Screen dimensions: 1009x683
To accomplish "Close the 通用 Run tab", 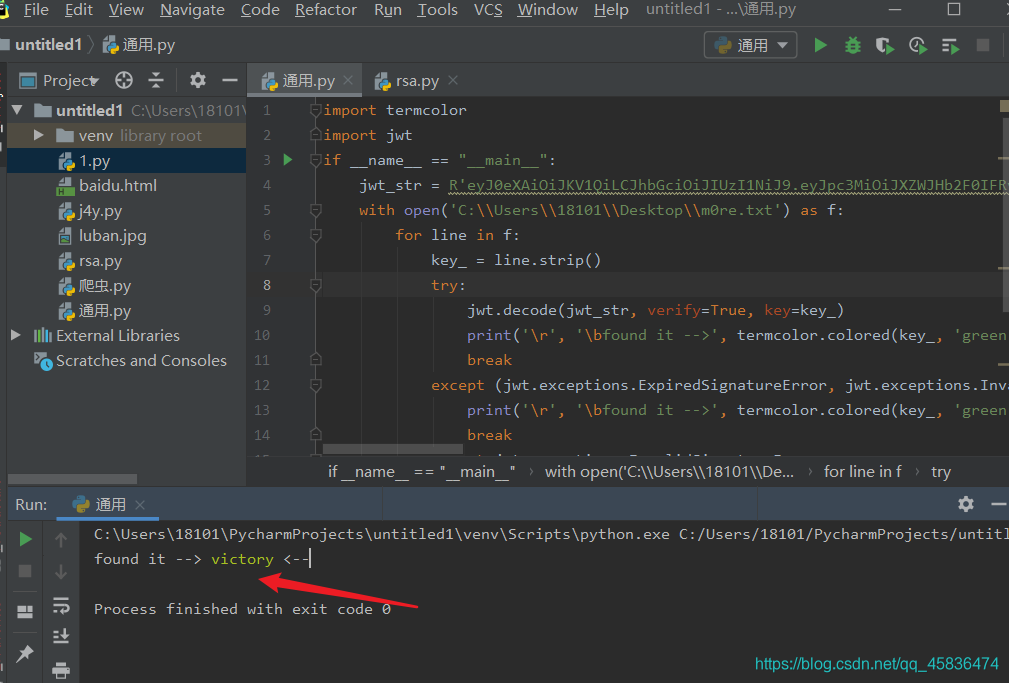I will [x=140, y=505].
